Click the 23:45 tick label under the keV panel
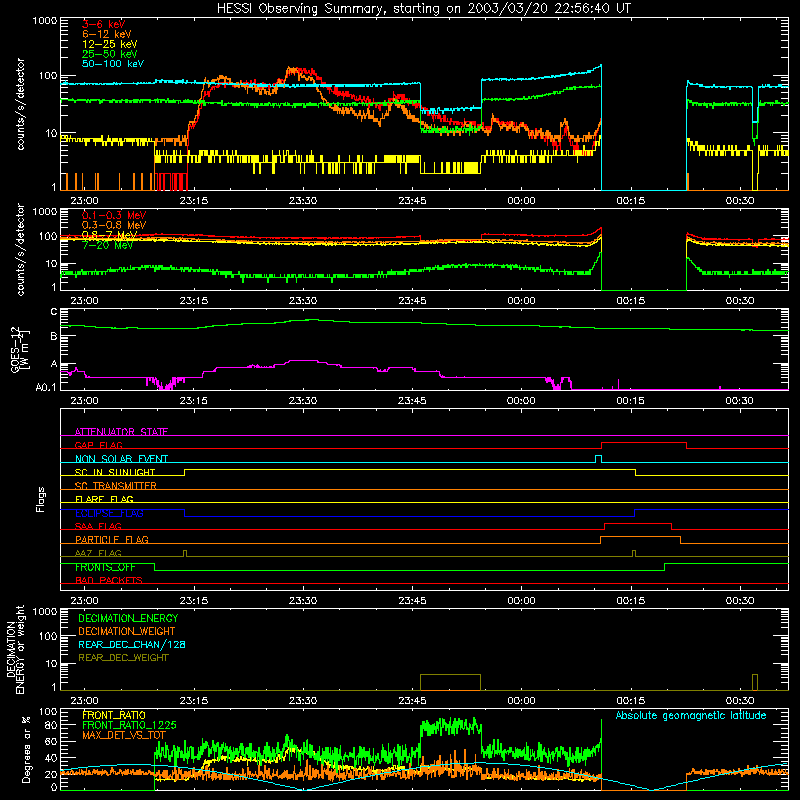Image resolution: width=800 pixels, height=800 pixels. pos(412,201)
